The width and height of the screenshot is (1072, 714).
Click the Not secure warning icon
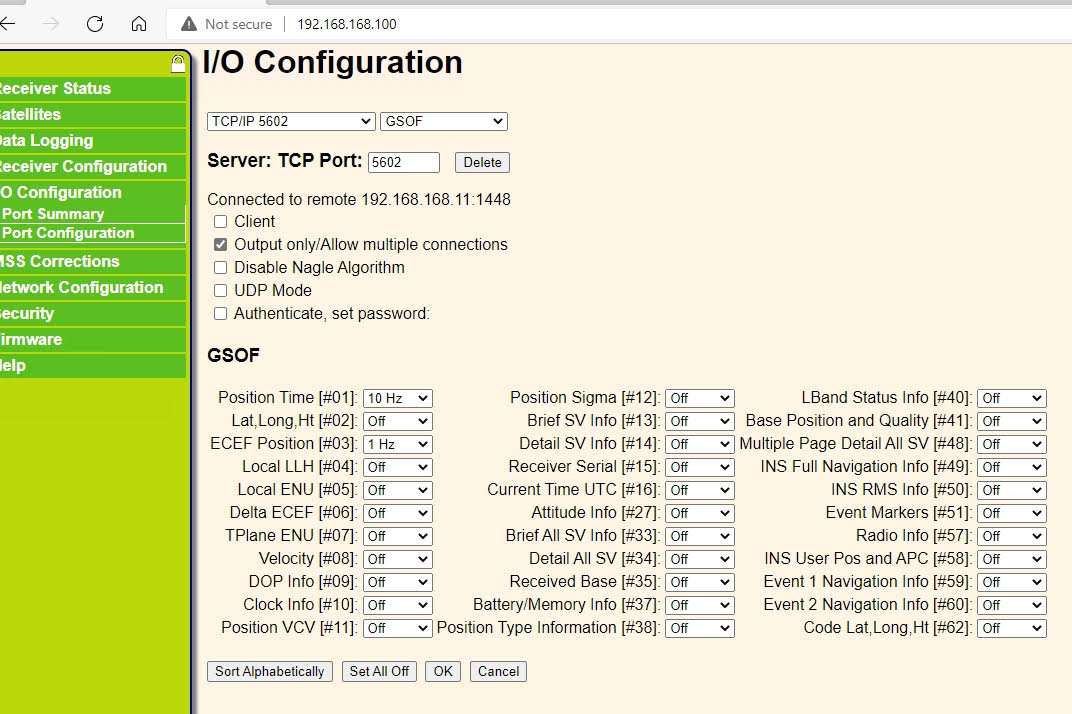pyautogui.click(x=189, y=24)
